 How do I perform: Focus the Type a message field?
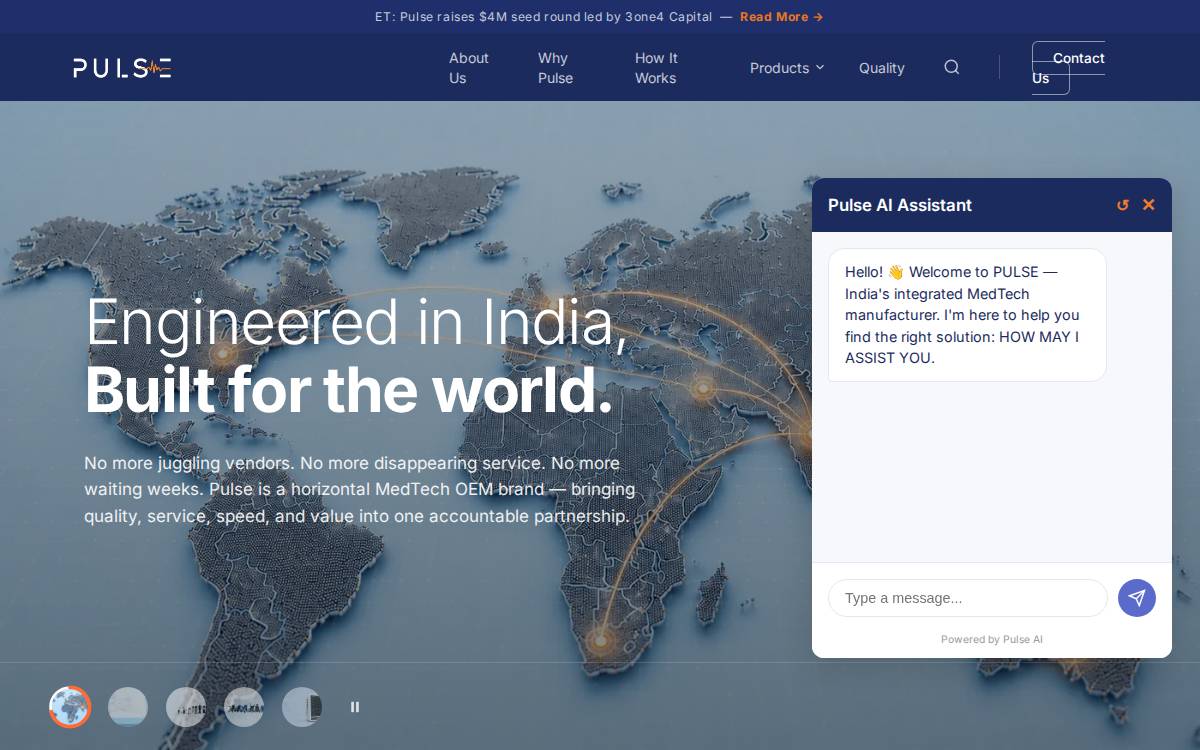coord(968,598)
